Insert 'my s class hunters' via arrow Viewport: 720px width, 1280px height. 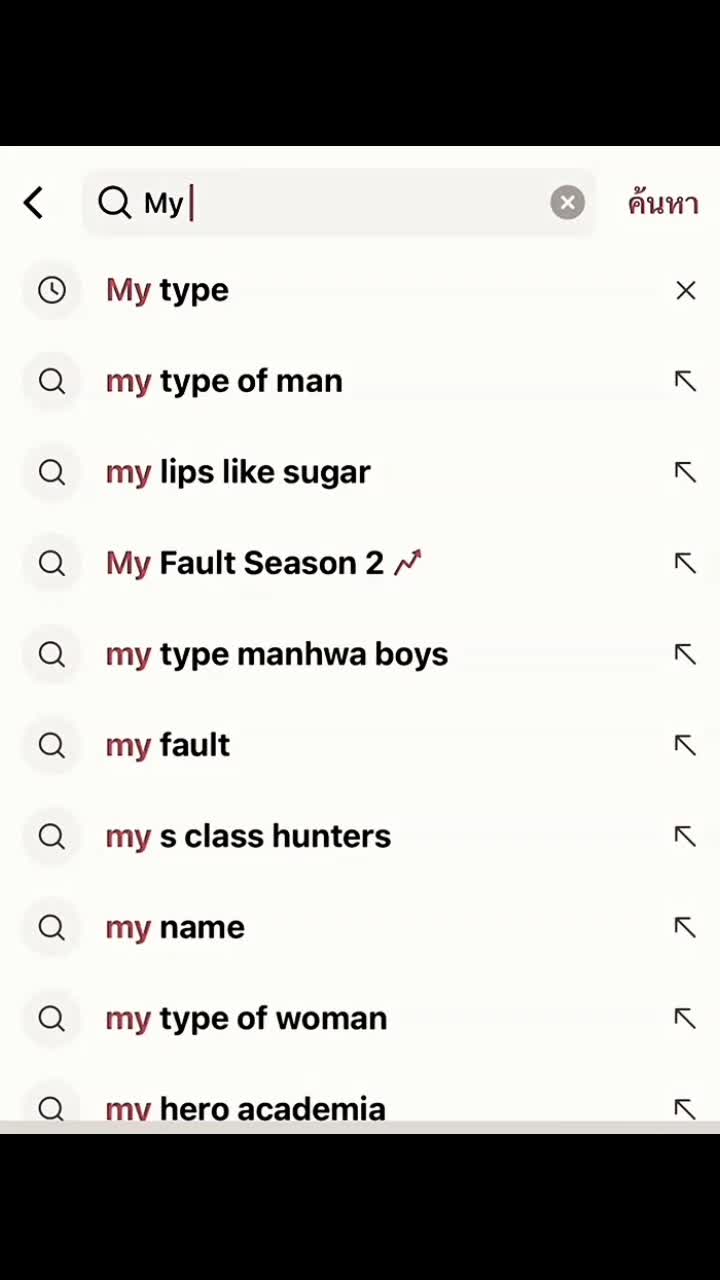click(x=685, y=836)
